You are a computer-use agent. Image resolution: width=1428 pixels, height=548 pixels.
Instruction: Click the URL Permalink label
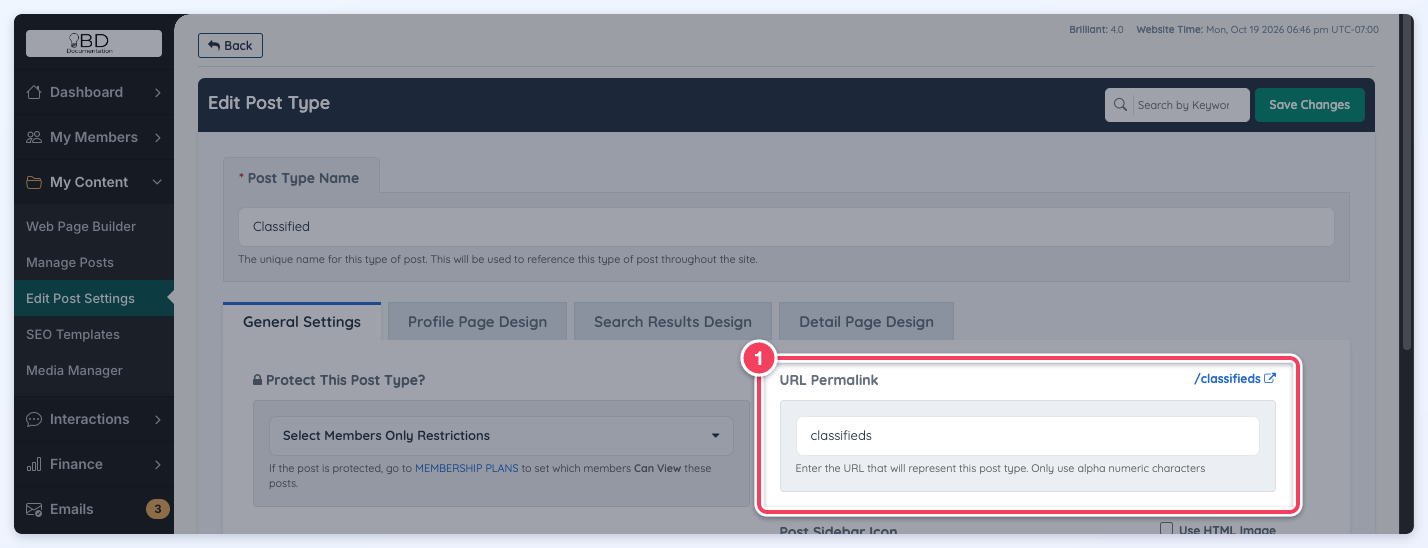click(x=829, y=380)
